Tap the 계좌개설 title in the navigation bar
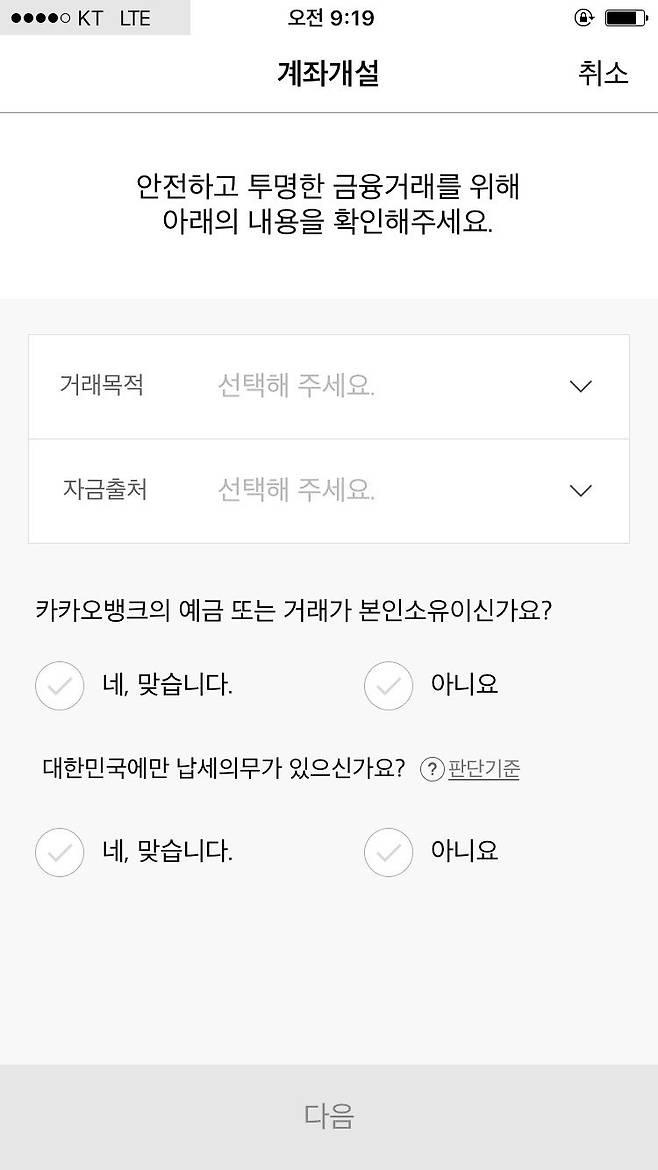This screenshot has height=1170, width=658. (328, 73)
